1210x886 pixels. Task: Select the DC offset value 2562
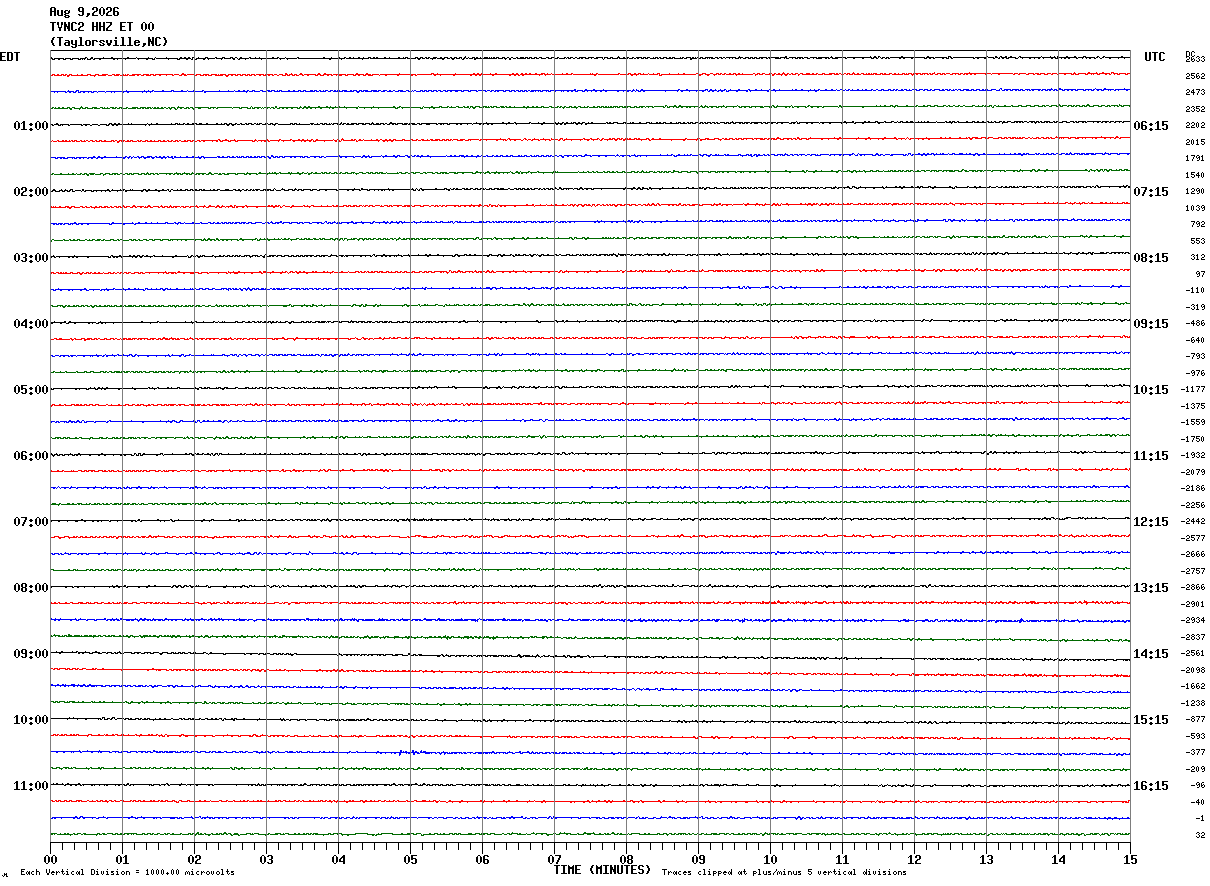click(1195, 76)
